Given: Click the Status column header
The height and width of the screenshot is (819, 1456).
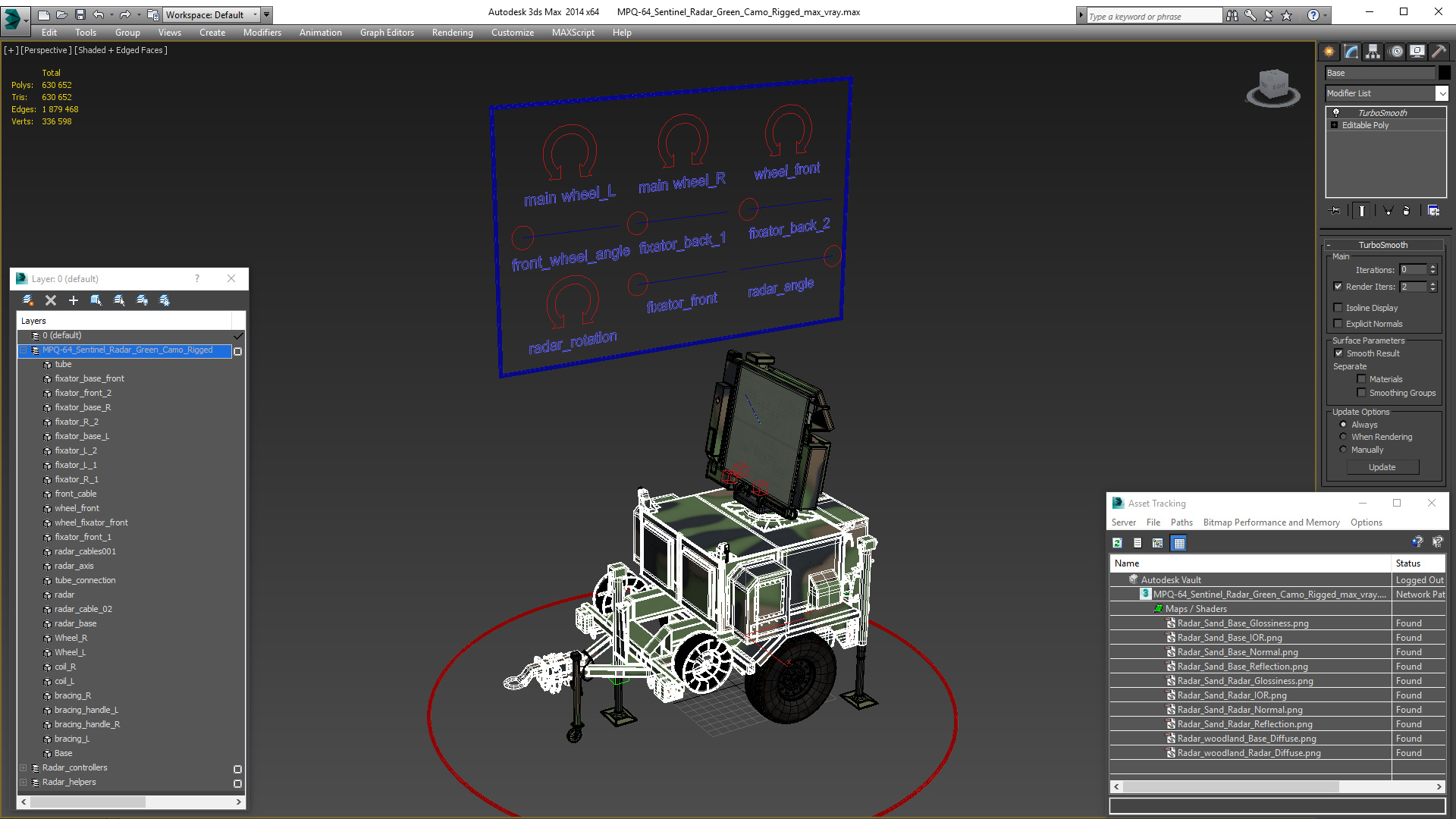Looking at the screenshot, I should [1419, 563].
